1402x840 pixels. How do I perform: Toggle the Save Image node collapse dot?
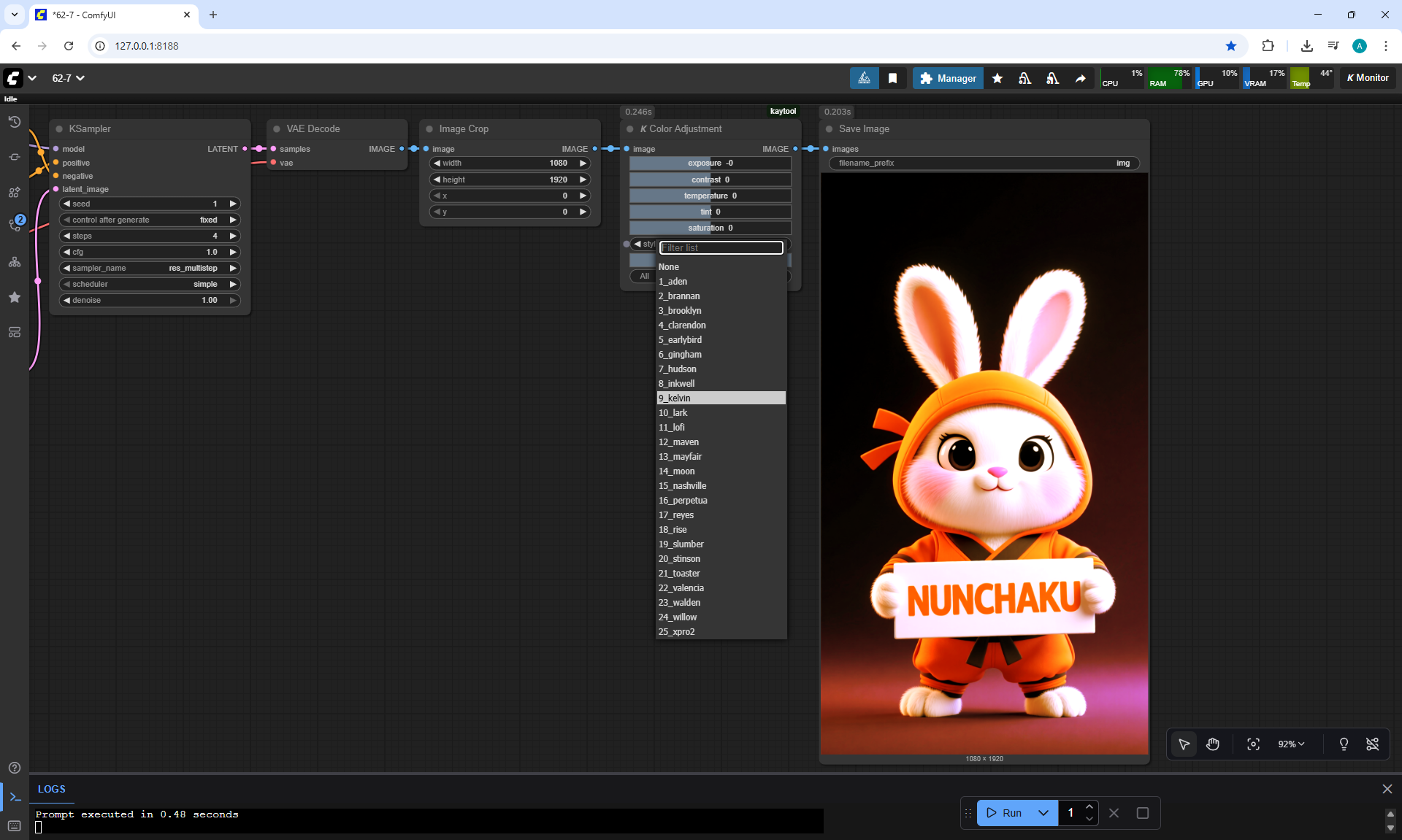pos(829,129)
